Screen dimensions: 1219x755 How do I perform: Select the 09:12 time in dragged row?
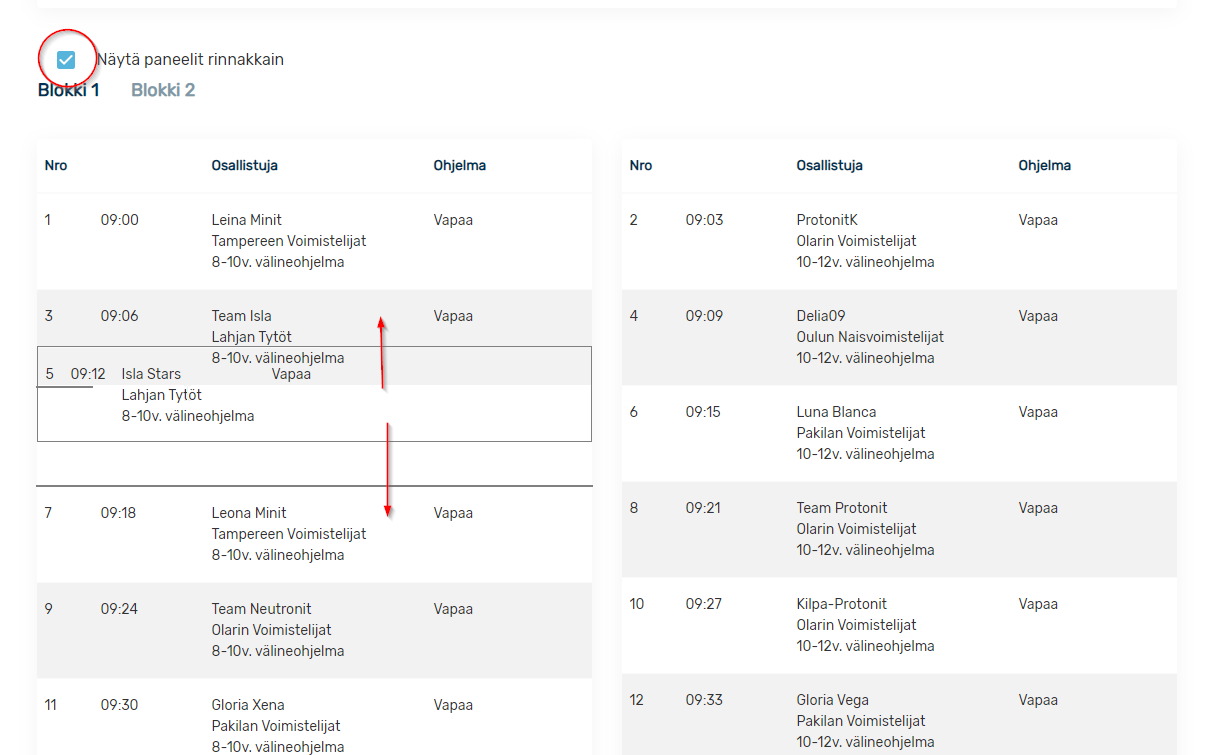point(88,374)
